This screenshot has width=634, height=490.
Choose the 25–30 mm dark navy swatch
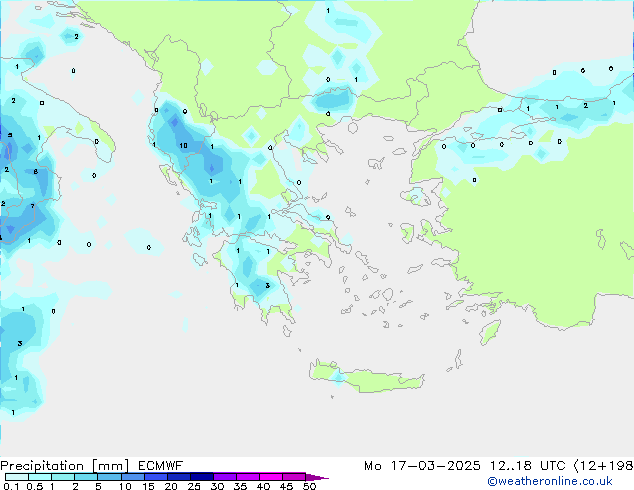[202, 477]
